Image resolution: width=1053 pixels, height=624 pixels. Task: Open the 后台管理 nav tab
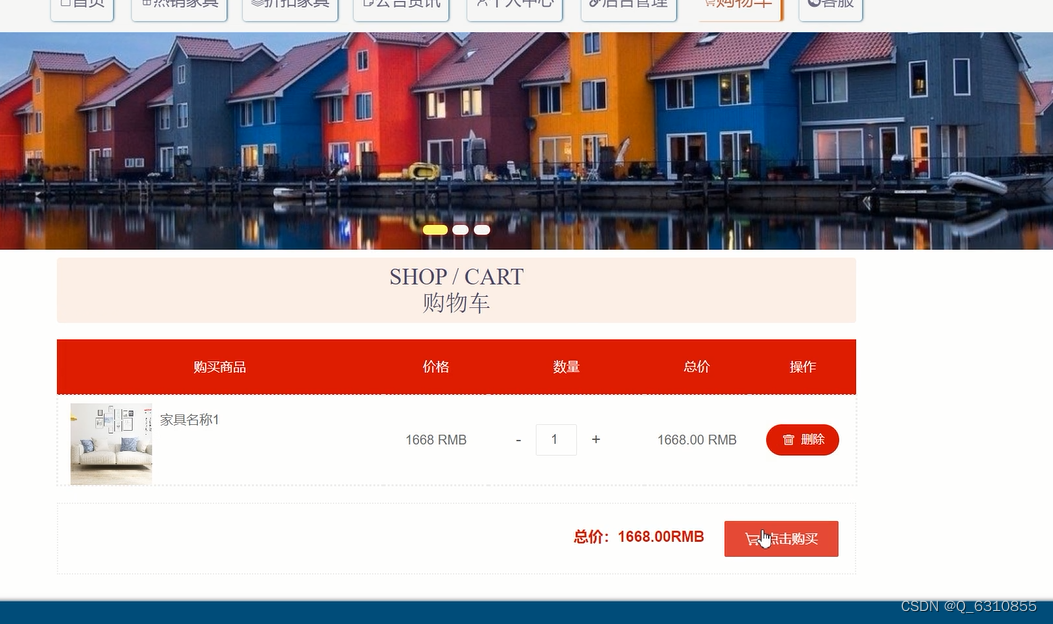629,7
